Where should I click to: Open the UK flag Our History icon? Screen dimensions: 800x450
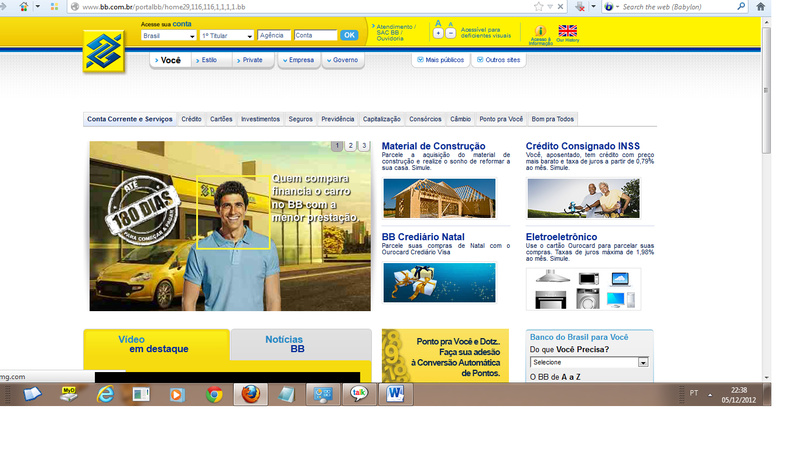click(567, 33)
